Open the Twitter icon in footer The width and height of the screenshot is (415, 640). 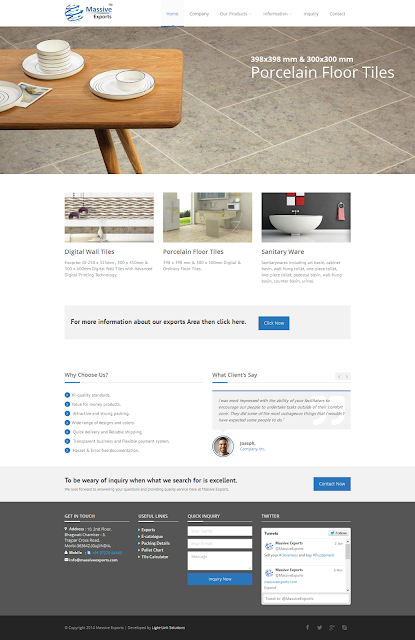320,627
